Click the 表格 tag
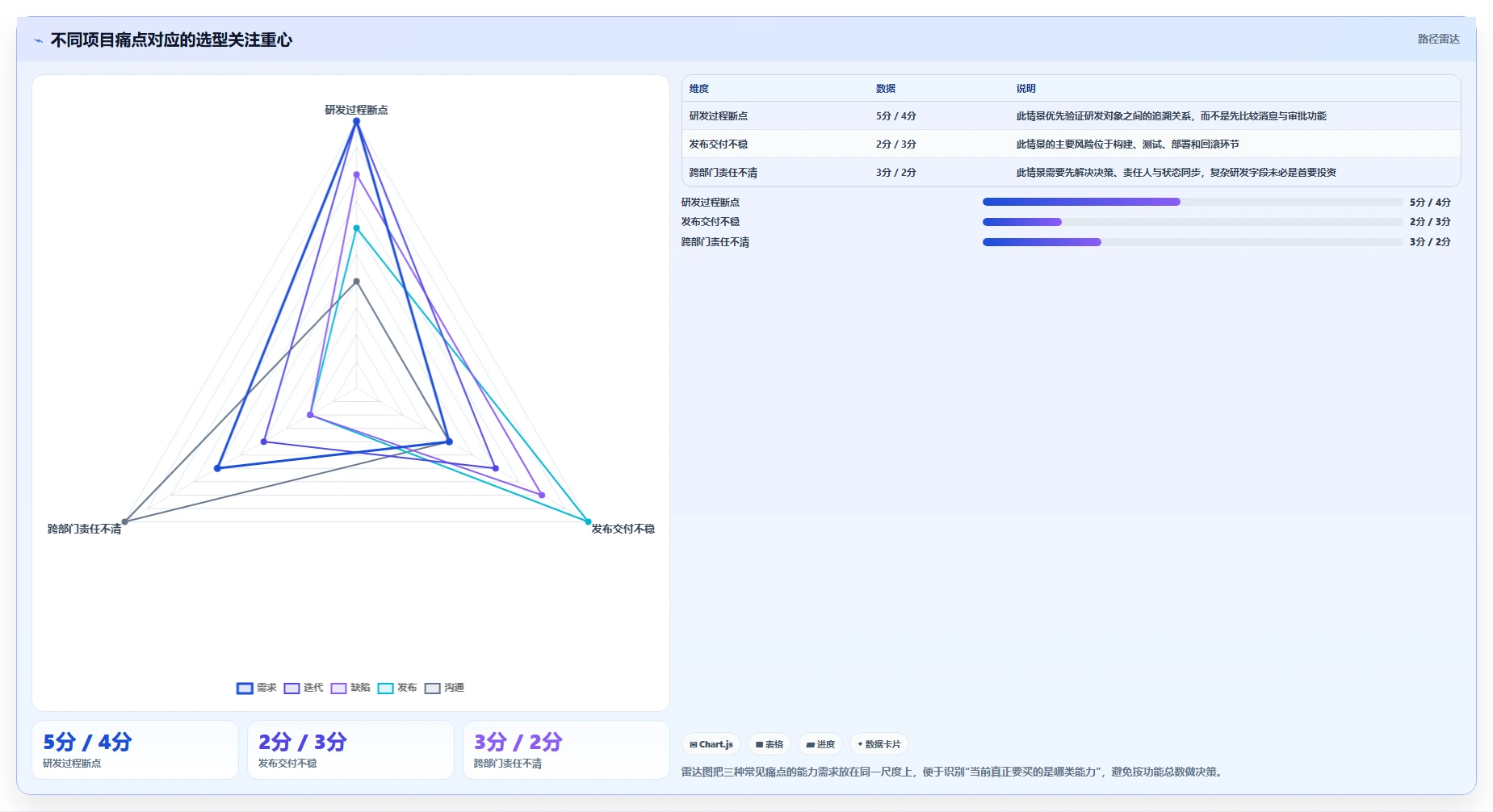 click(x=770, y=744)
